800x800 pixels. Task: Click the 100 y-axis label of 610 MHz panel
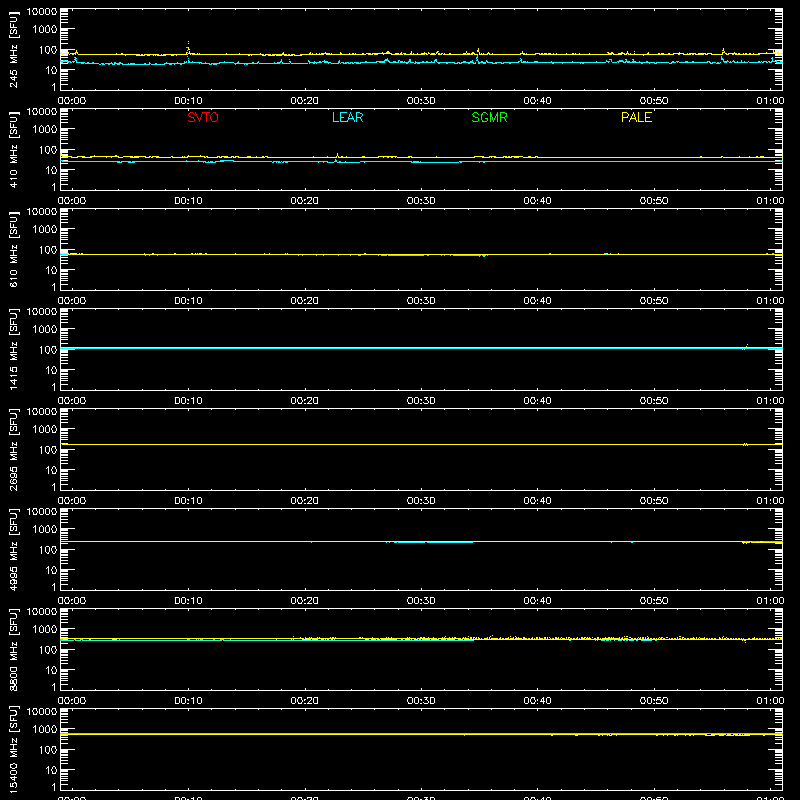(48, 250)
